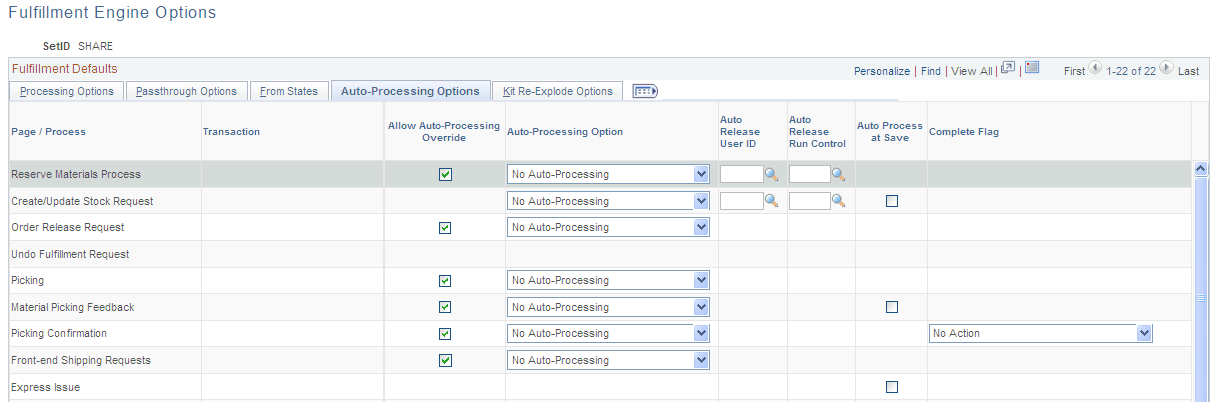Uncheck Allow Override for Picking Confirmation
Screen dimensions: 1217x402
pyautogui.click(x=445, y=334)
